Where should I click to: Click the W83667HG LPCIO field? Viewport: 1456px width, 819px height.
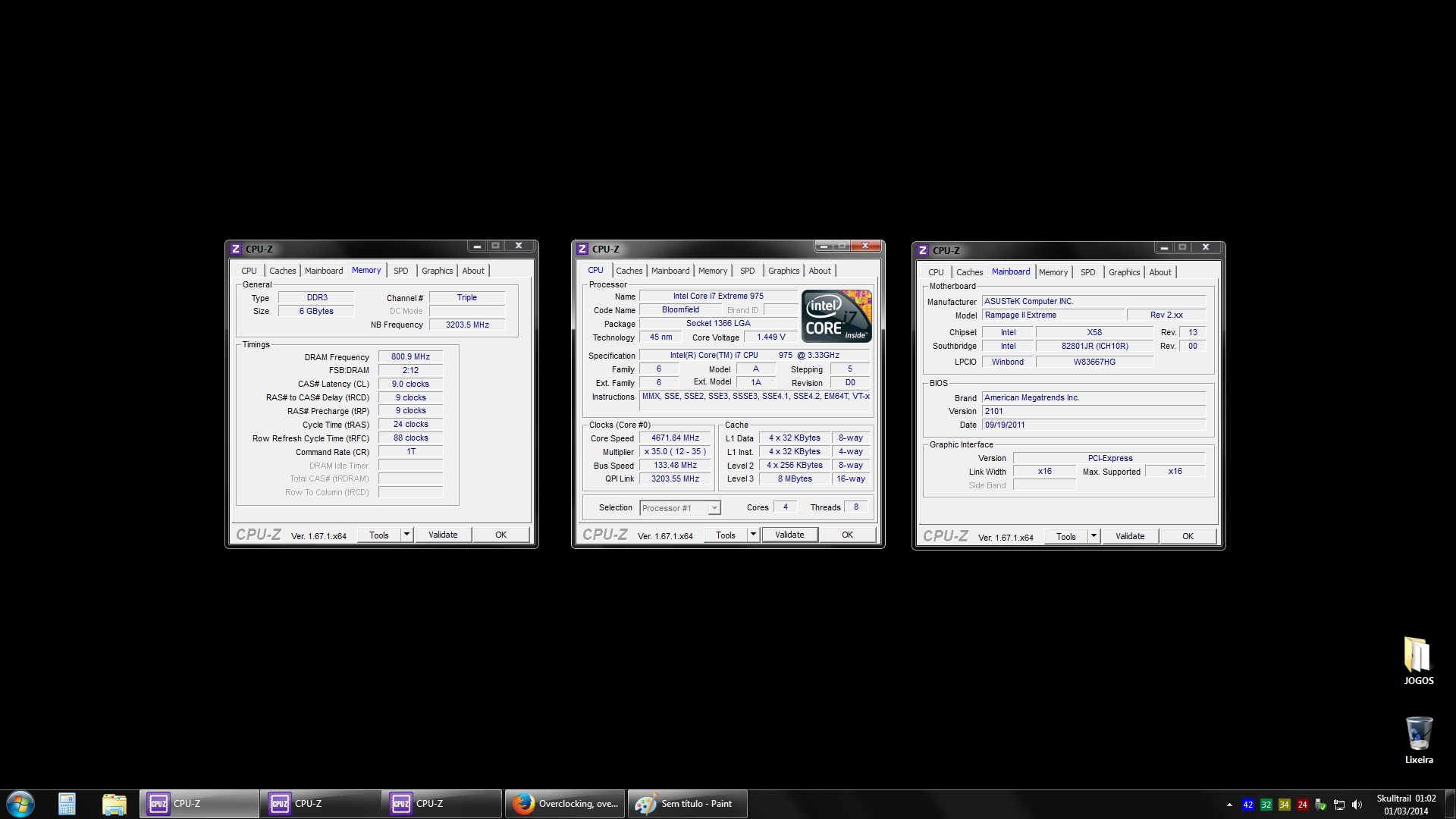(x=1094, y=362)
